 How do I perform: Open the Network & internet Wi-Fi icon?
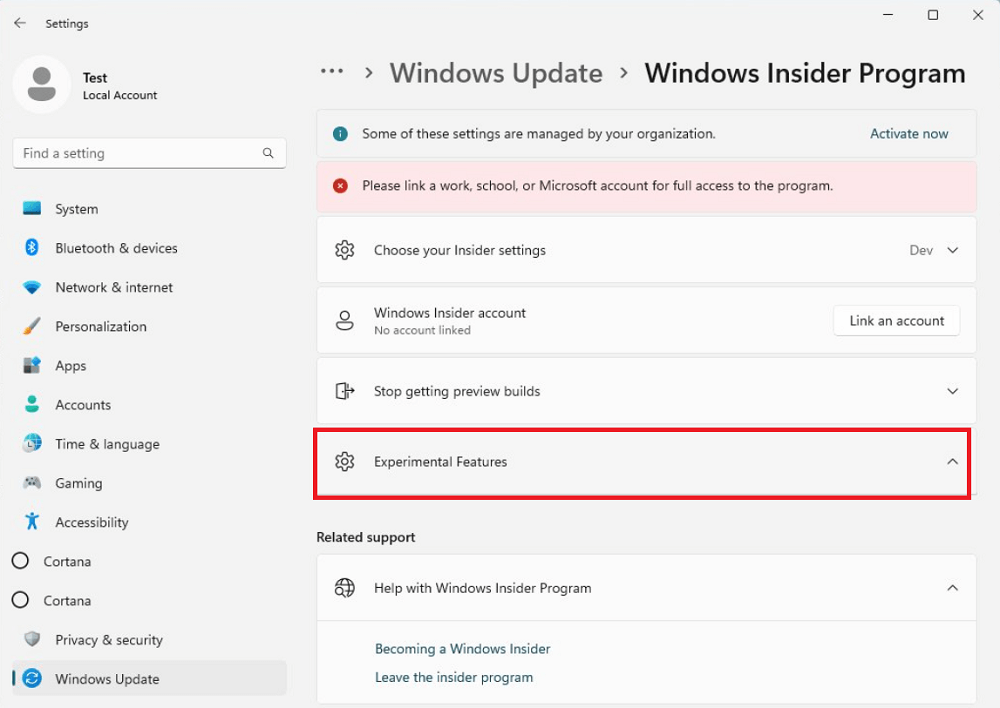[x=32, y=287]
